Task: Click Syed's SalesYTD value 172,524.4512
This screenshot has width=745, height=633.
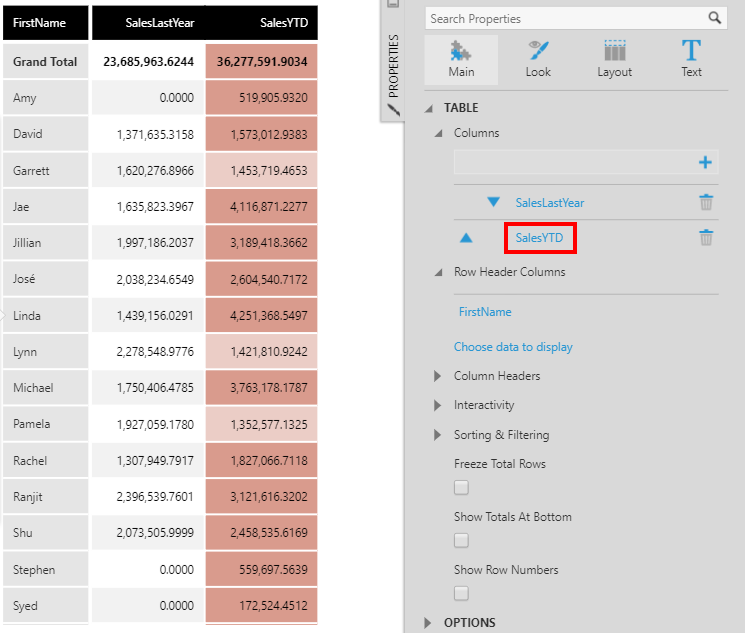Action: [x=261, y=605]
